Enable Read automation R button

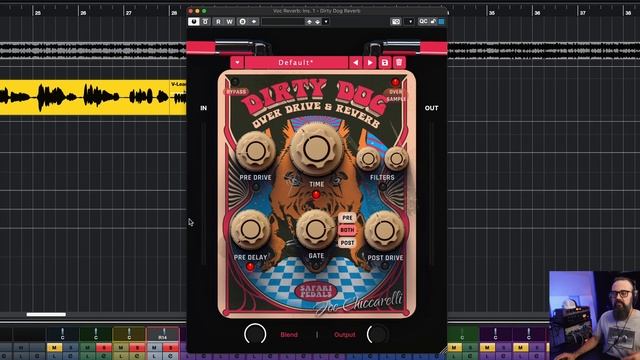(218, 22)
